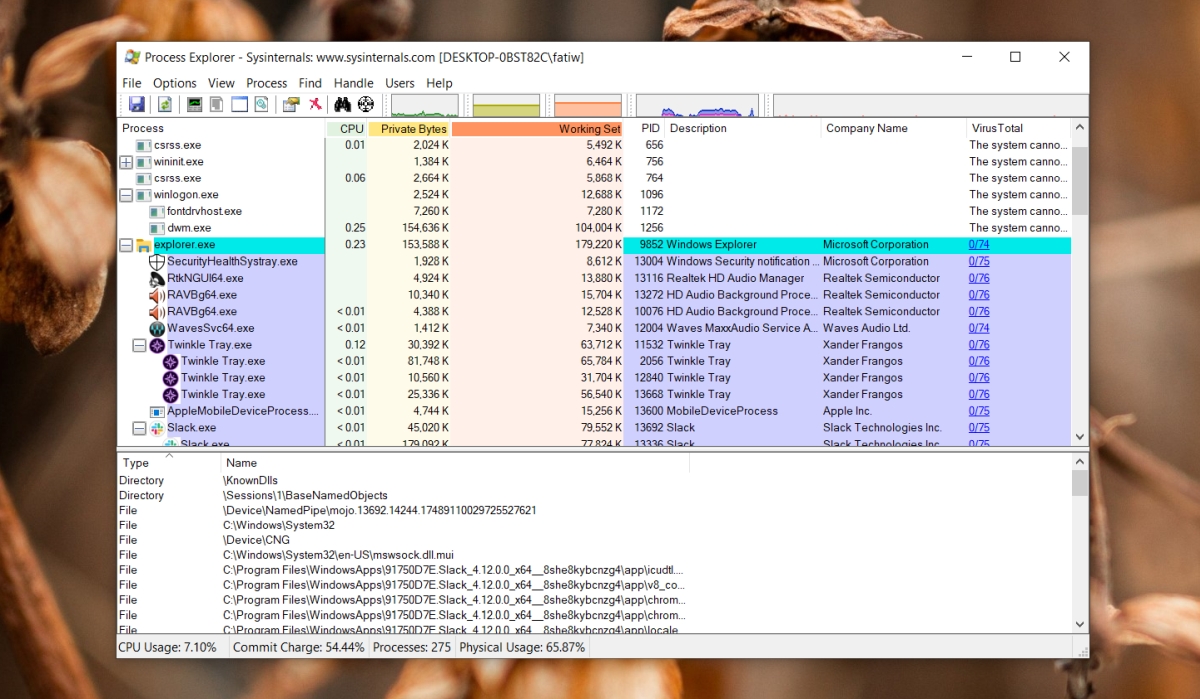Open selected process properties via toolbar icon
Screen dimensions: 1200x699
[x=292, y=104]
